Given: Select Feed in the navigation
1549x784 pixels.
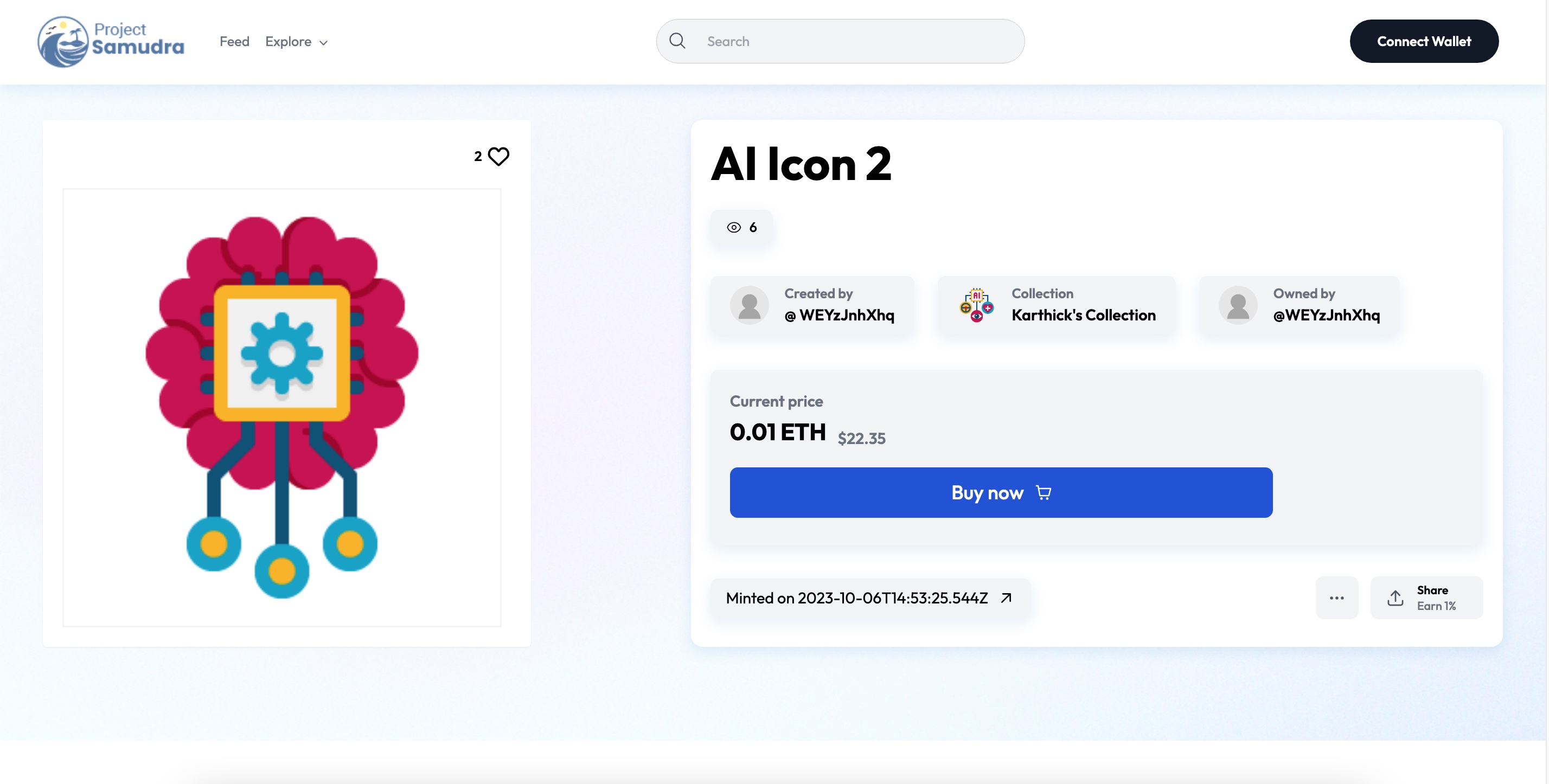Looking at the screenshot, I should [234, 41].
